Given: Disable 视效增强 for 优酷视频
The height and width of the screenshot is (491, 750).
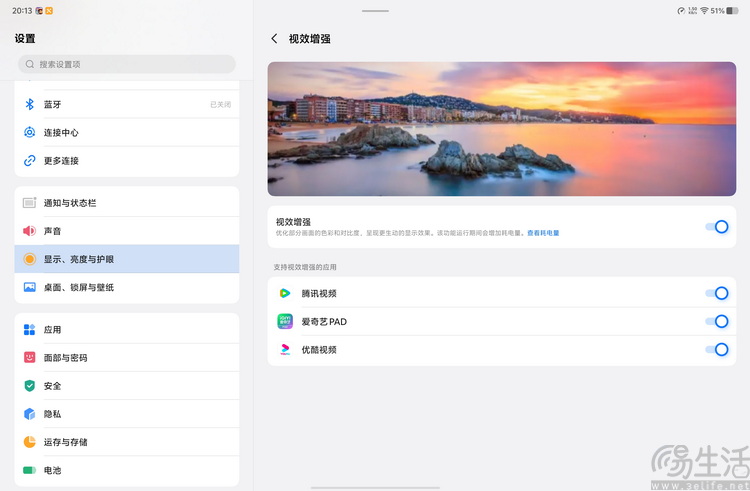Looking at the screenshot, I should tap(717, 349).
